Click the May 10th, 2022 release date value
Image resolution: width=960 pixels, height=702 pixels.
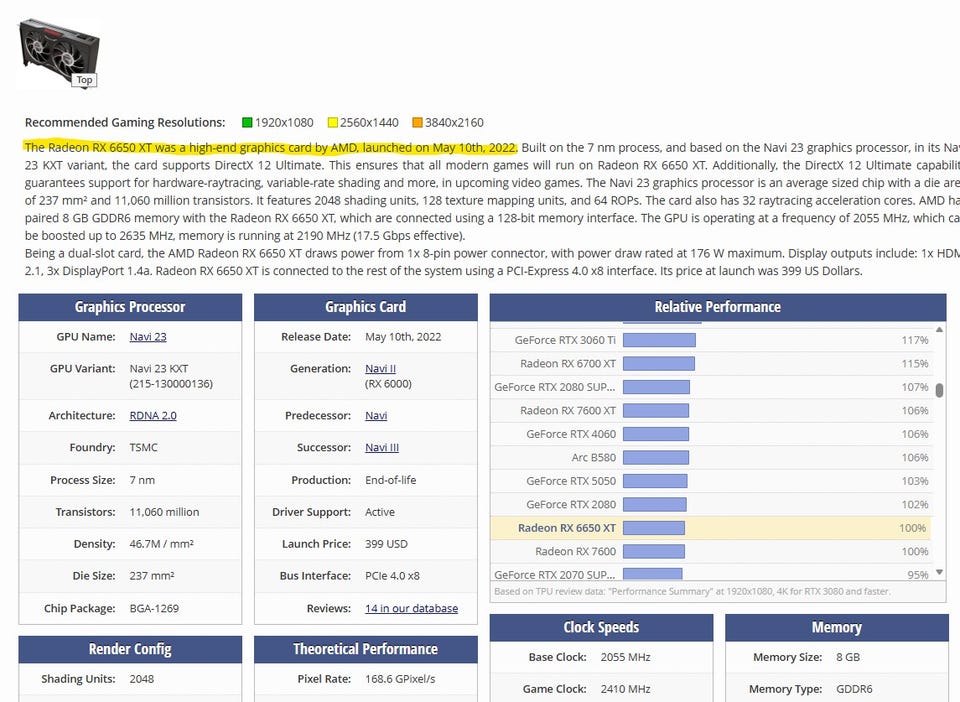[403, 337]
